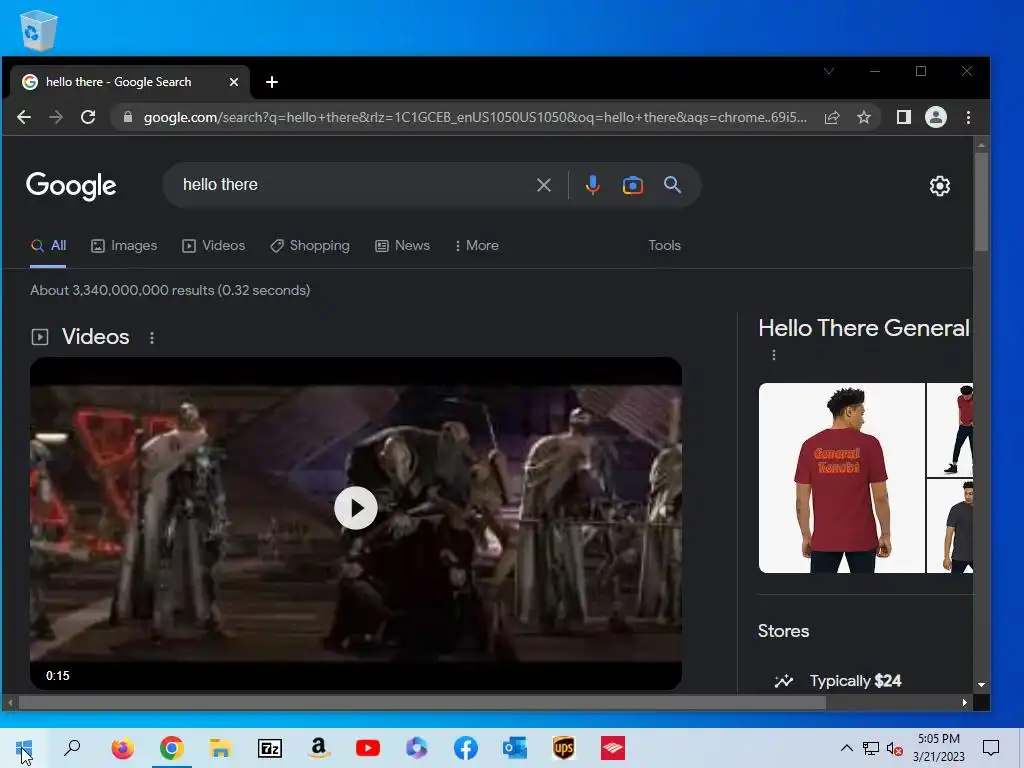The width and height of the screenshot is (1024, 768).
Task: Click the horizontal scrollbar right arrow
Action: [965, 703]
